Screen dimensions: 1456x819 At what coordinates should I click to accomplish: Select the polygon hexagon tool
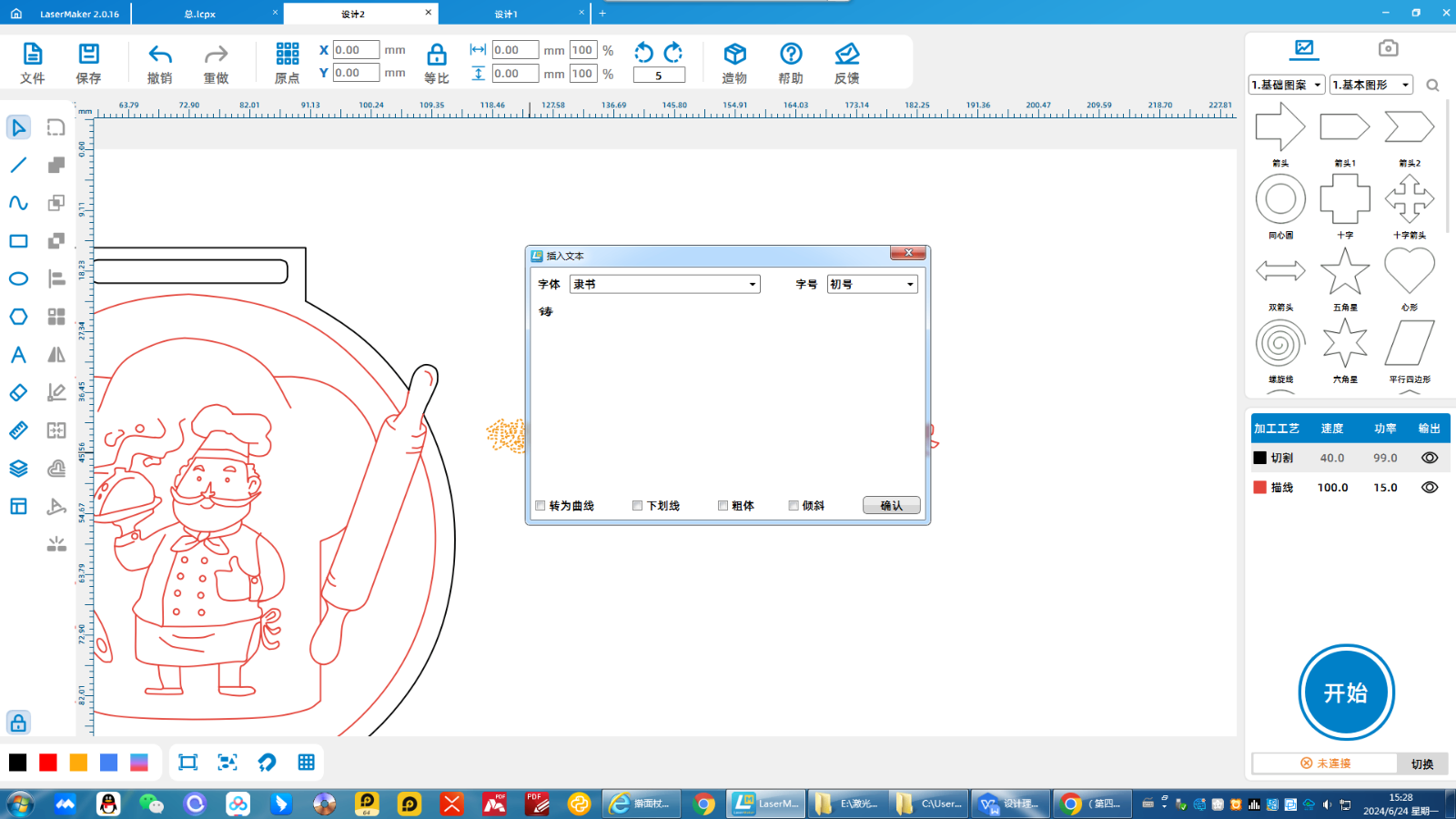coord(18,317)
